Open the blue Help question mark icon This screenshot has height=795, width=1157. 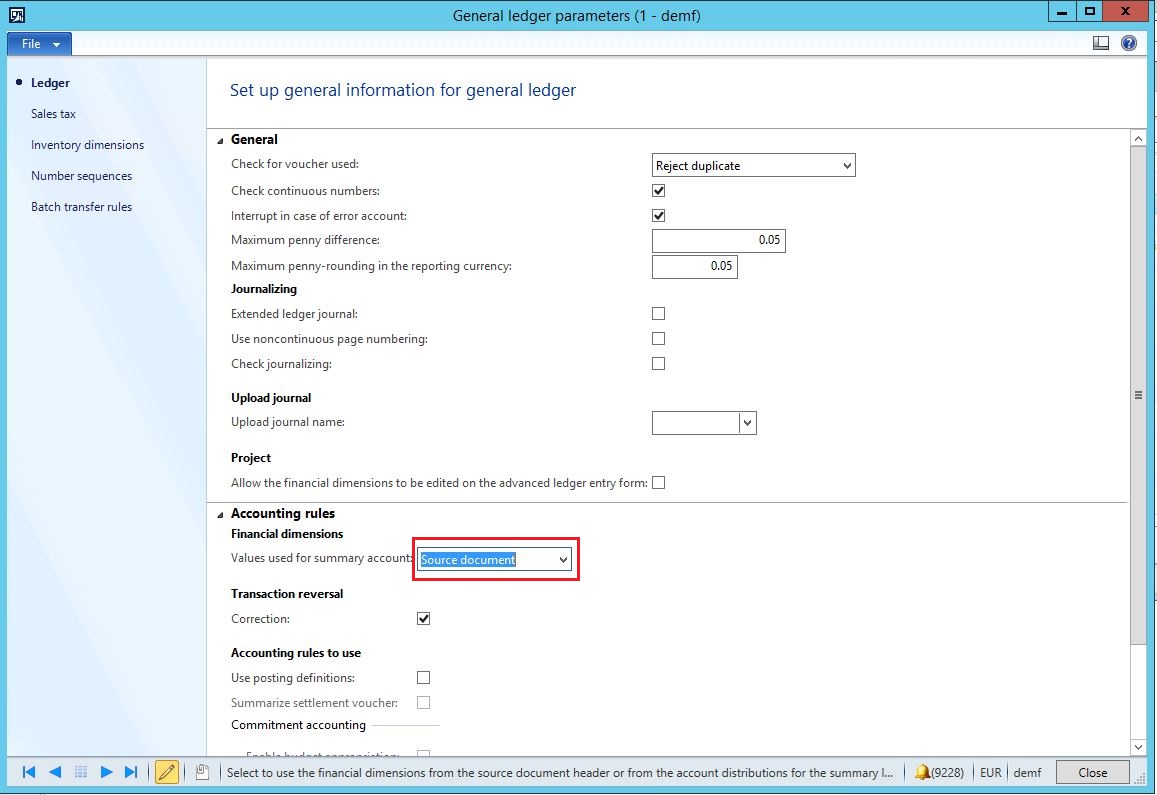click(1129, 43)
